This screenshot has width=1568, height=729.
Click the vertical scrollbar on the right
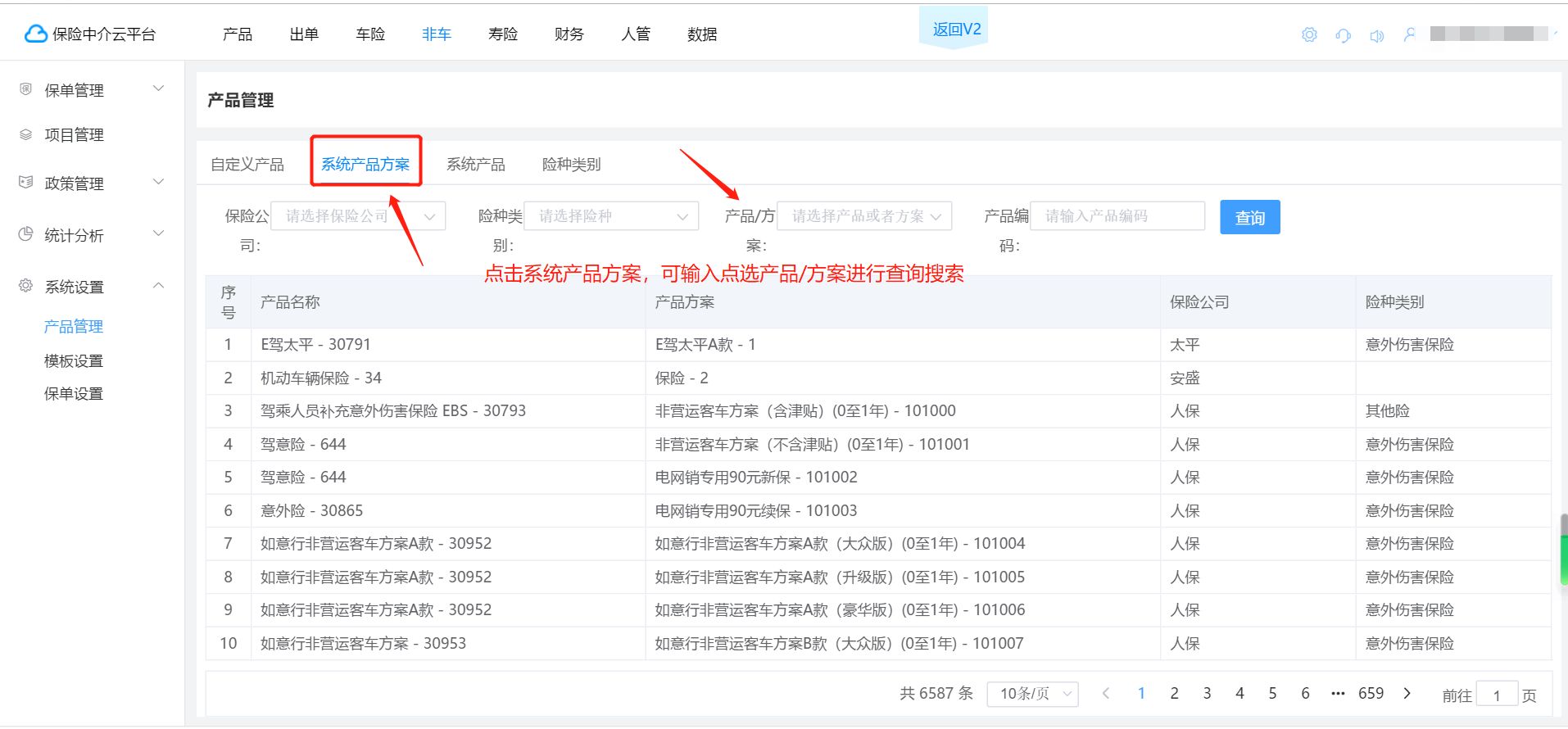click(1564, 550)
